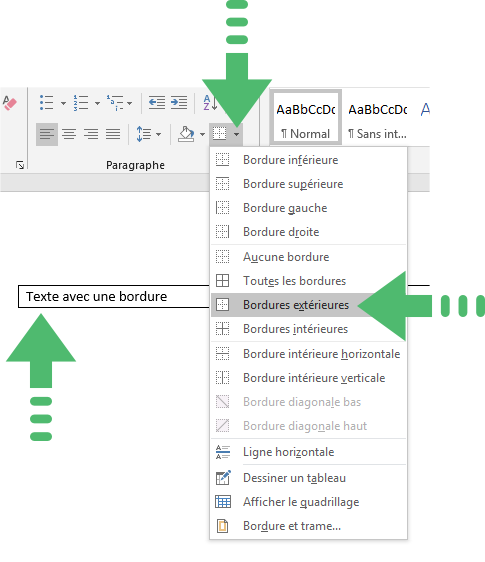Open Paragraphe dialog launcher

[20, 165]
